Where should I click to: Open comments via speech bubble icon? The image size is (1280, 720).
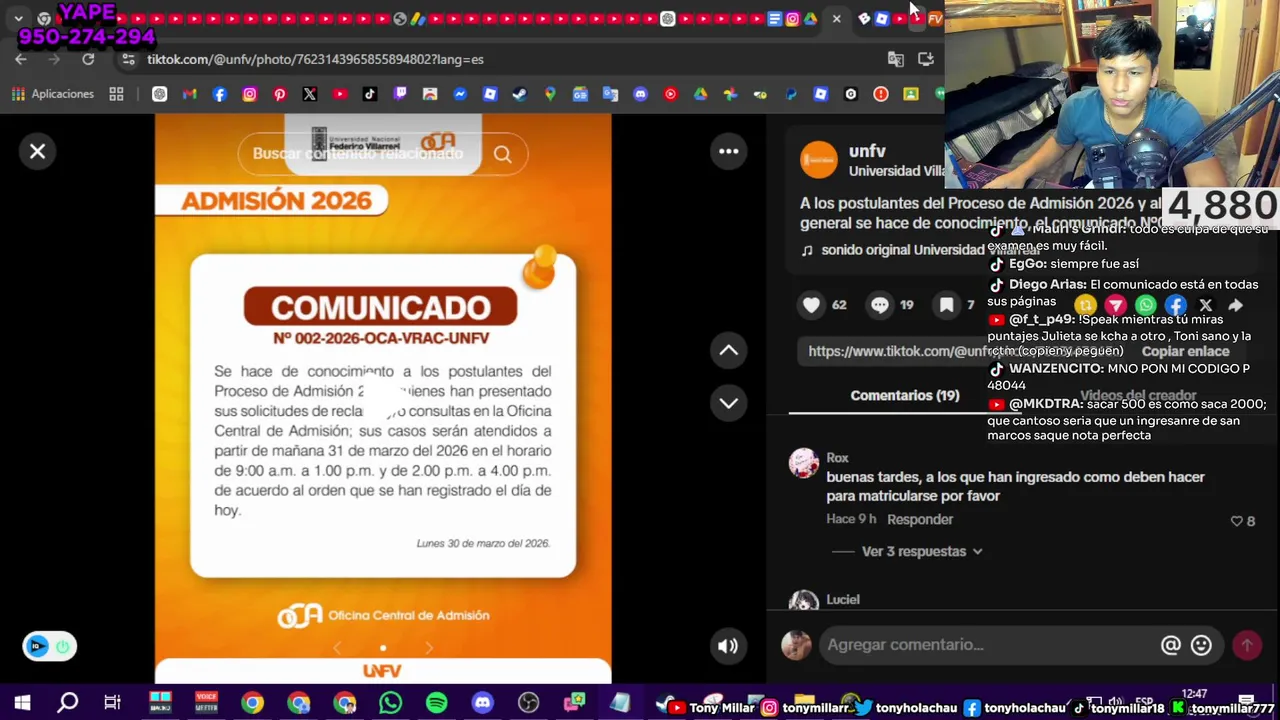point(880,305)
